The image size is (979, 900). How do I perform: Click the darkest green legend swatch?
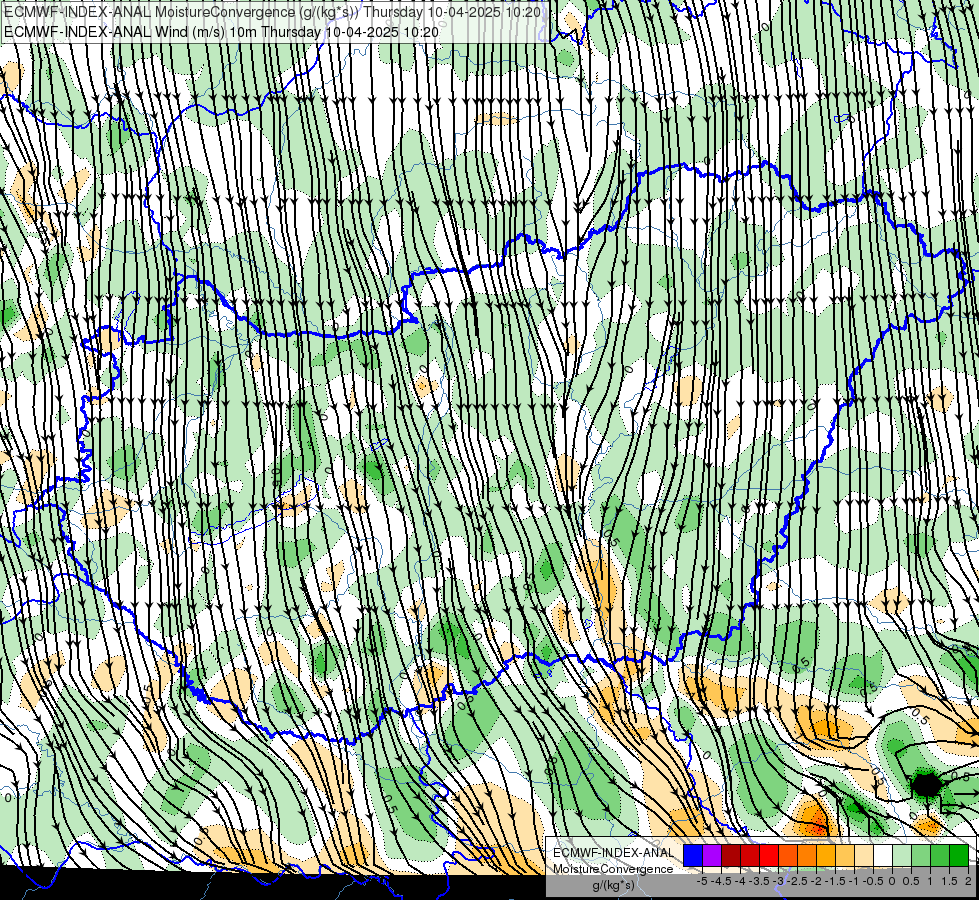coord(959,855)
